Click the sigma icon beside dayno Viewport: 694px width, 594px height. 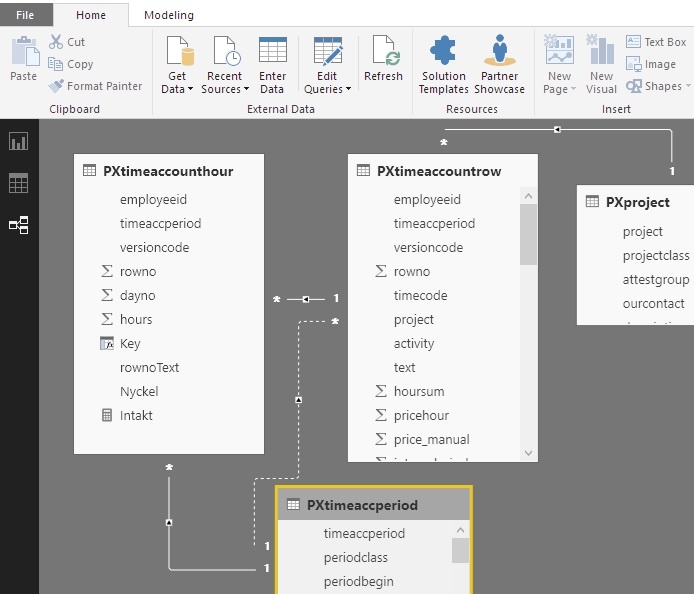click(107, 295)
